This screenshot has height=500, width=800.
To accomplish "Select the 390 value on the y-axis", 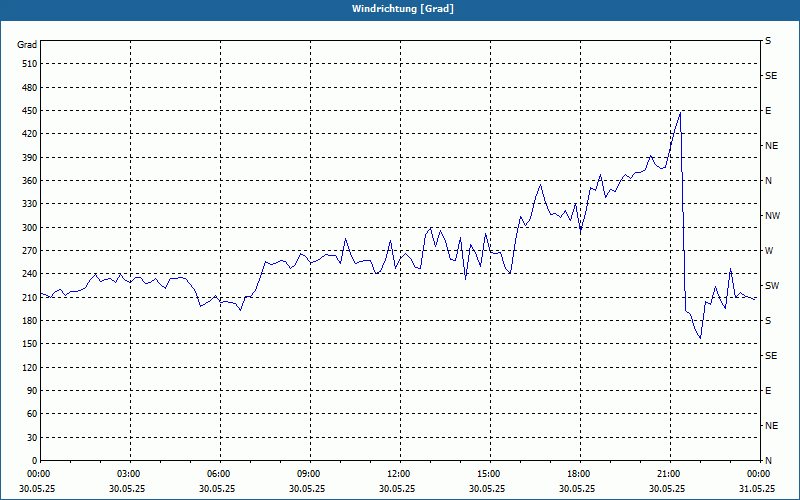I will coord(30,158).
